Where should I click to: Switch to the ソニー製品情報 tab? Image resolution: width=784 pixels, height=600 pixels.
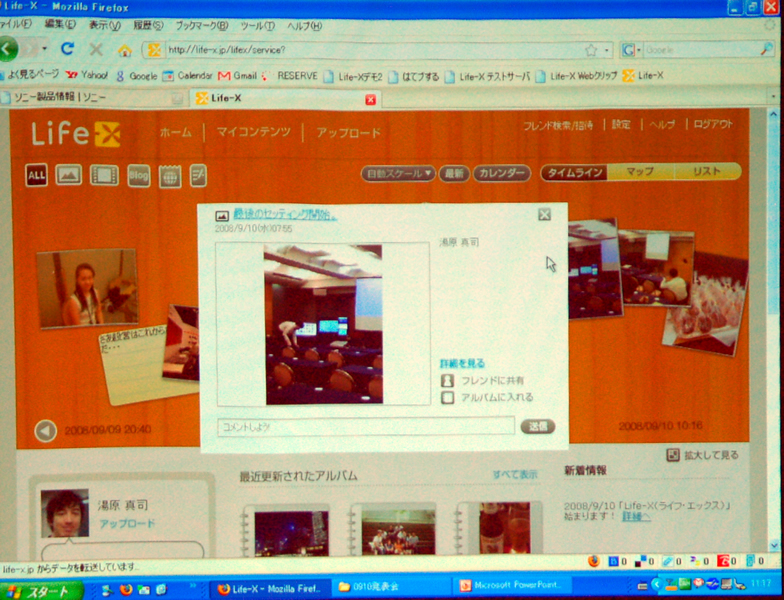point(85,98)
